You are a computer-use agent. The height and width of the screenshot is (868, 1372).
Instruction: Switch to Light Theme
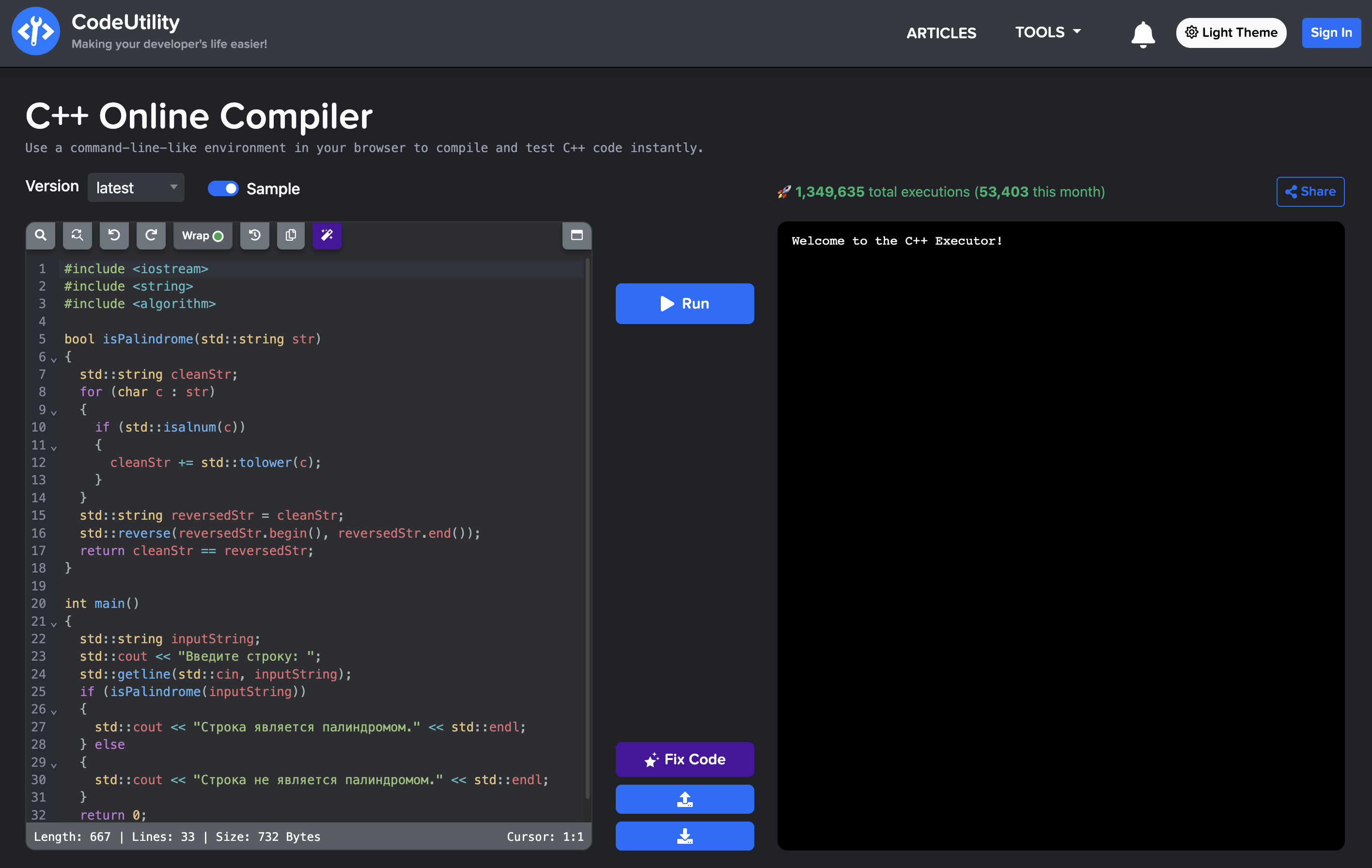click(x=1231, y=32)
